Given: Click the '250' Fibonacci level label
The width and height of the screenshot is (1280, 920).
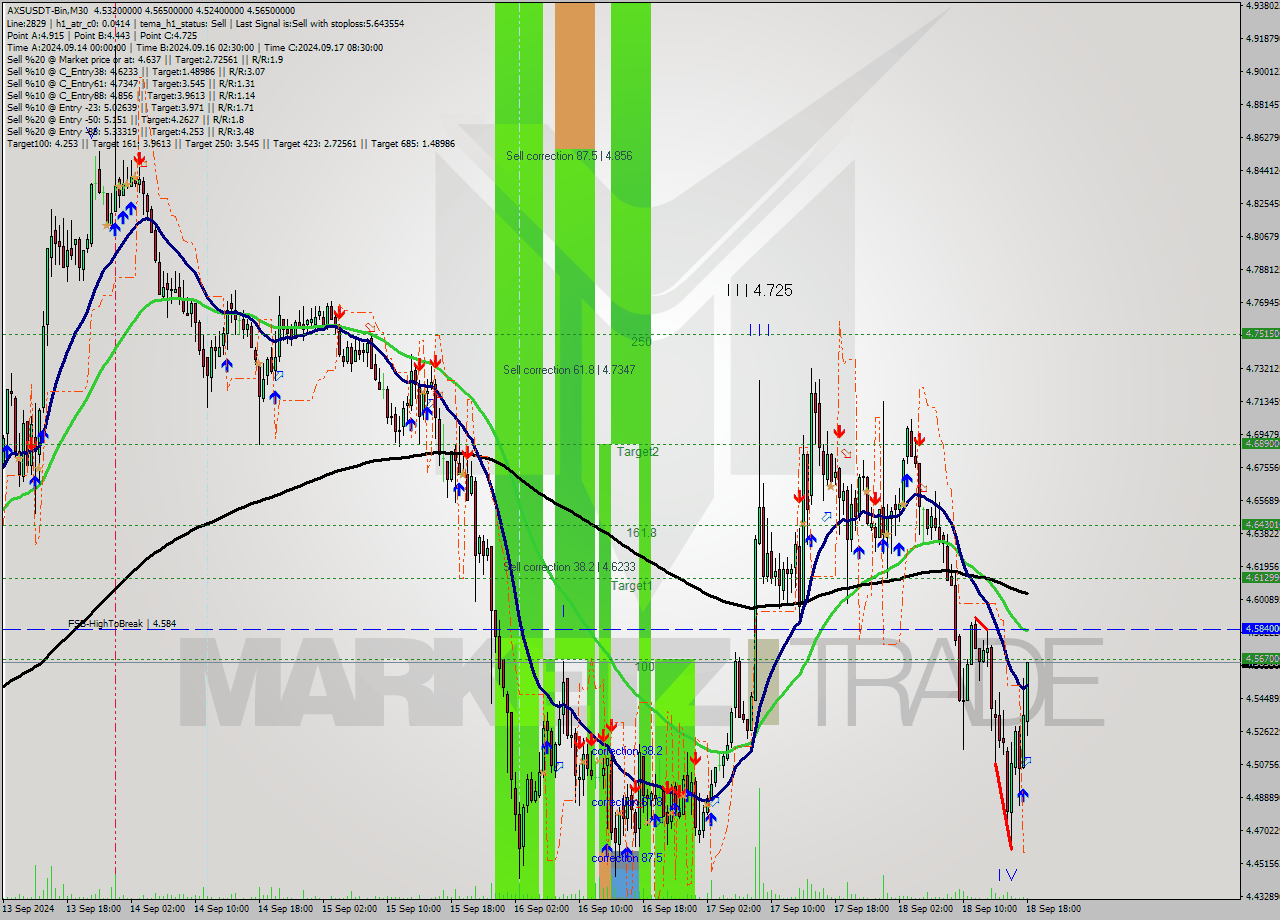Looking at the screenshot, I should 641,341.
